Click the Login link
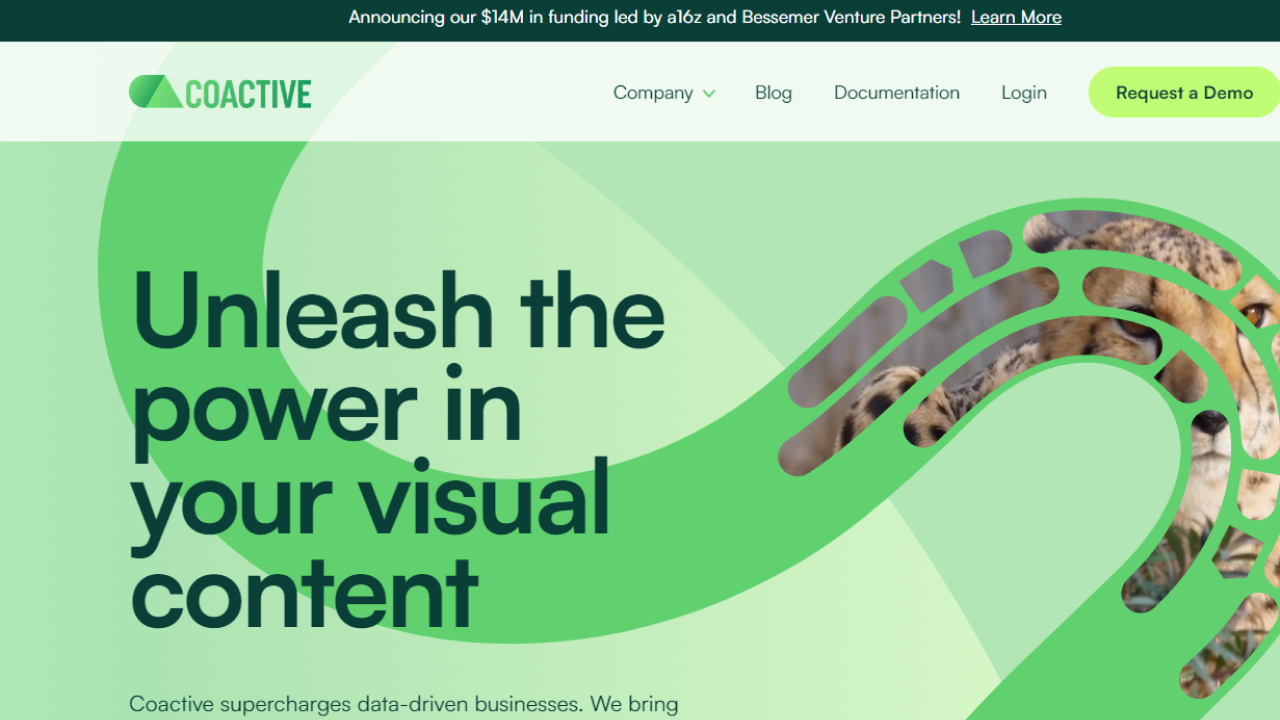1280x720 pixels. point(1023,93)
